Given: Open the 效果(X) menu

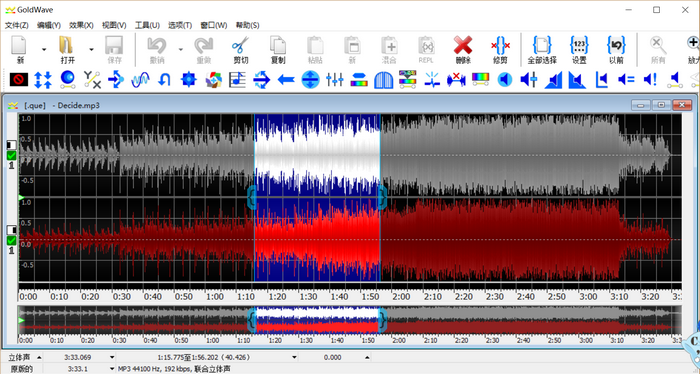Looking at the screenshot, I should point(81,25).
